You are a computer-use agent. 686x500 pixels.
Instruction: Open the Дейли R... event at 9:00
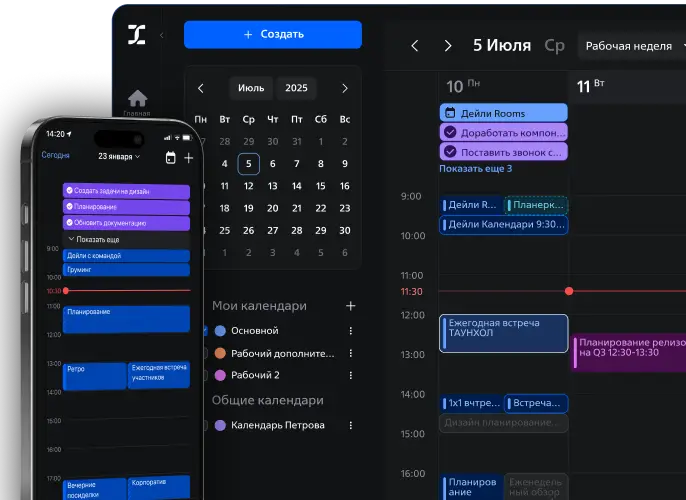471,205
